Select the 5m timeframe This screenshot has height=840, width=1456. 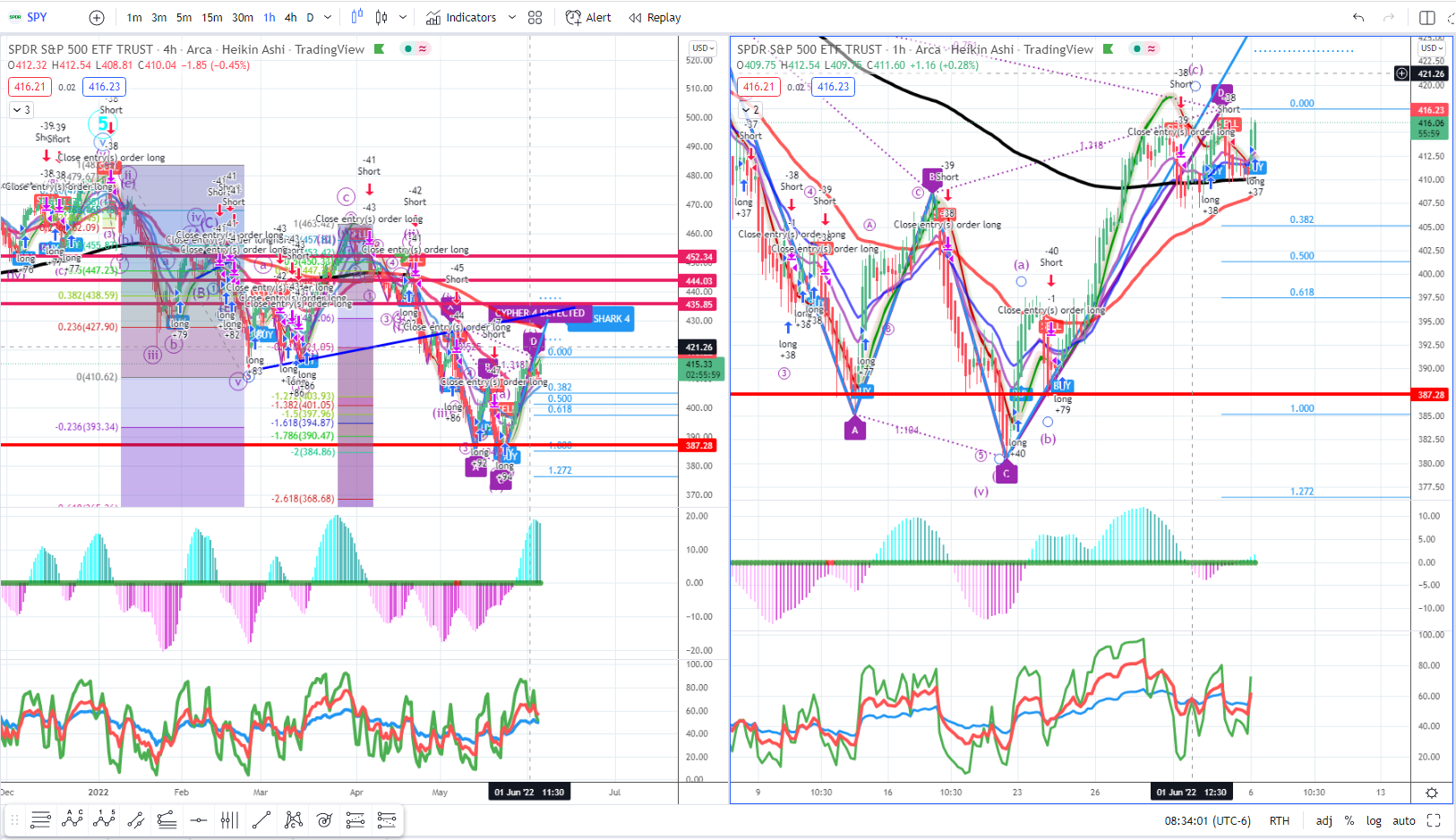tap(184, 18)
